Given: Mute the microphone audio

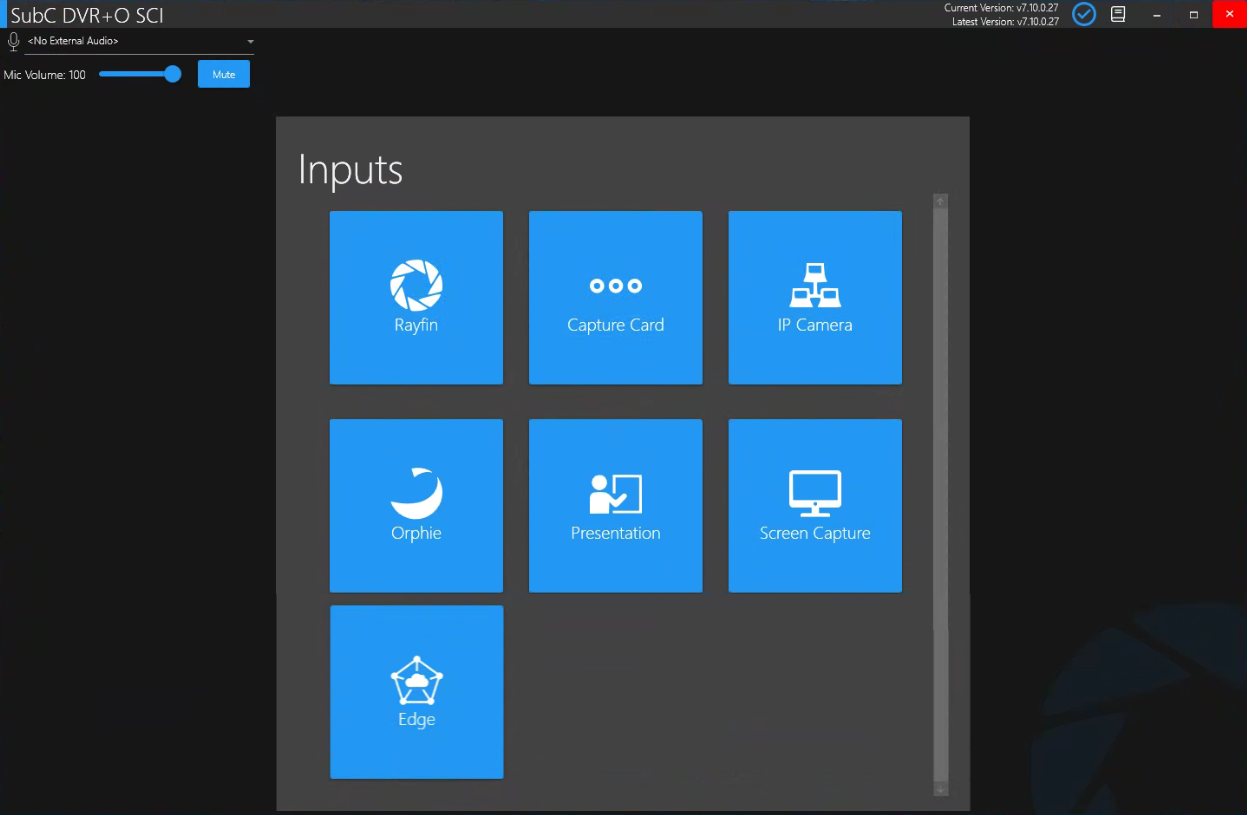Looking at the screenshot, I should tap(223, 75).
